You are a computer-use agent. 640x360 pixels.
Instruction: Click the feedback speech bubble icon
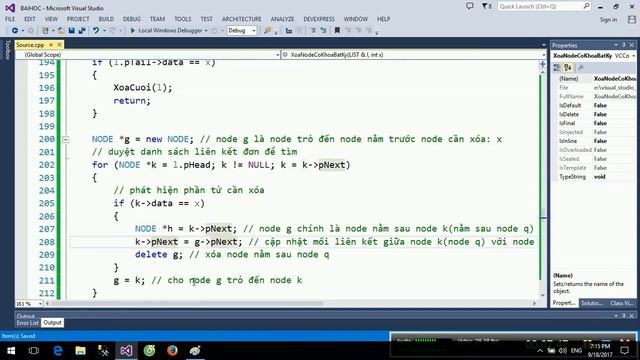pyautogui.click(x=470, y=7)
